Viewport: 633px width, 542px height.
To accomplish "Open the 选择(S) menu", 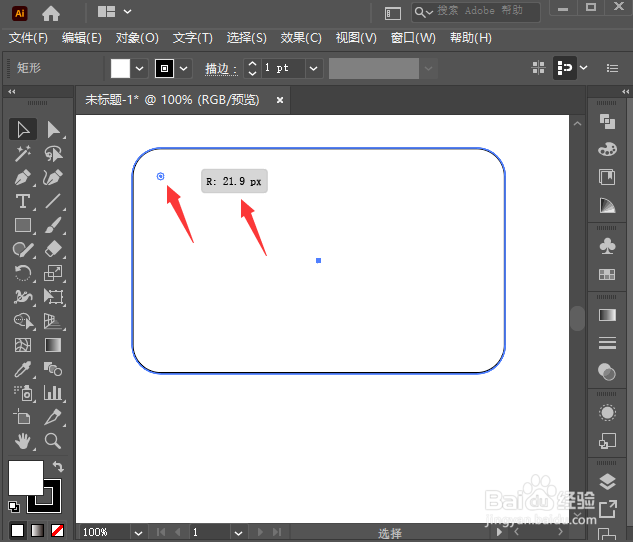I will point(246,38).
